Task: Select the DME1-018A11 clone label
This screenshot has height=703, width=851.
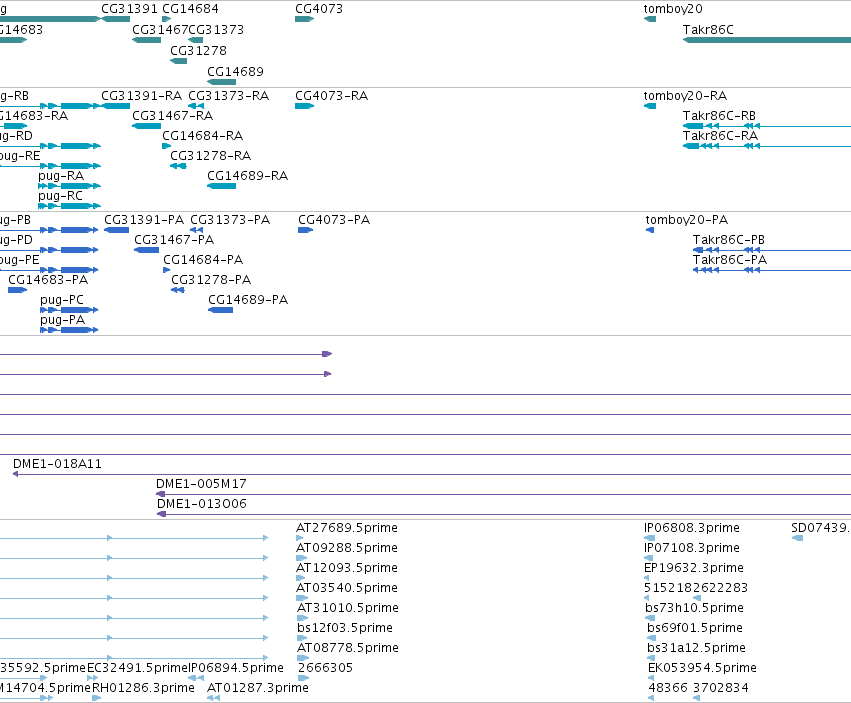Action: coord(57,464)
